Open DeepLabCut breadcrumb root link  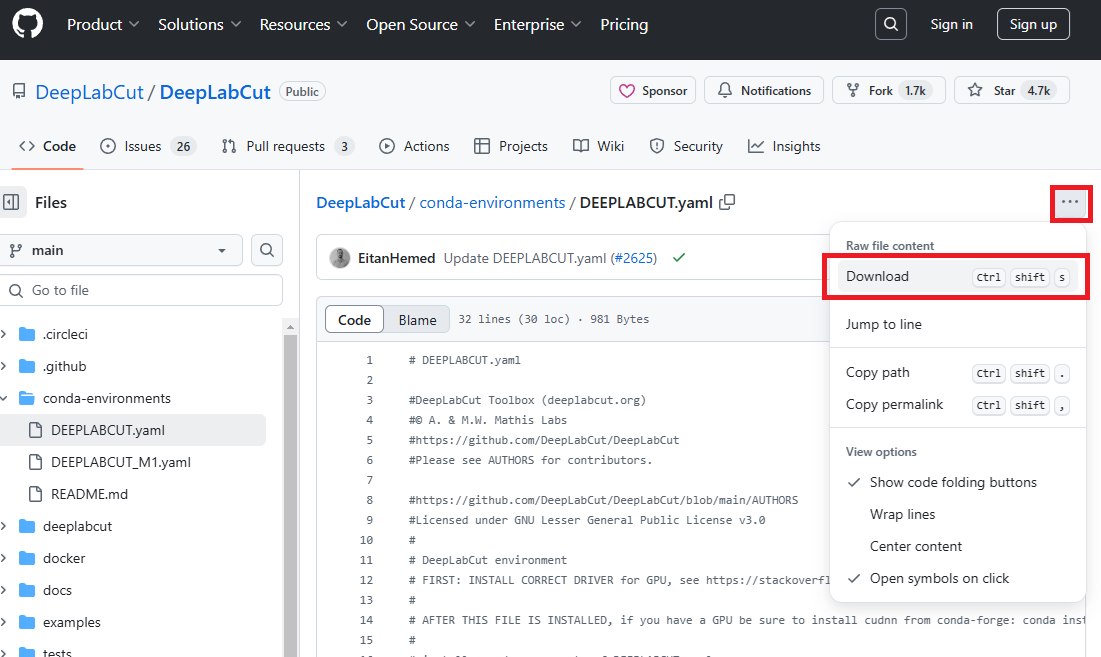point(361,202)
